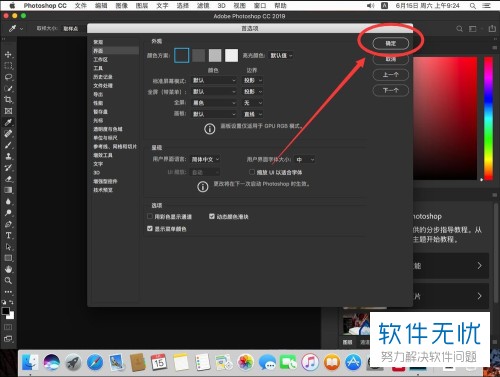The width and height of the screenshot is (500, 377).
Task: Open the 文件 menu
Action: [x=81, y=6]
